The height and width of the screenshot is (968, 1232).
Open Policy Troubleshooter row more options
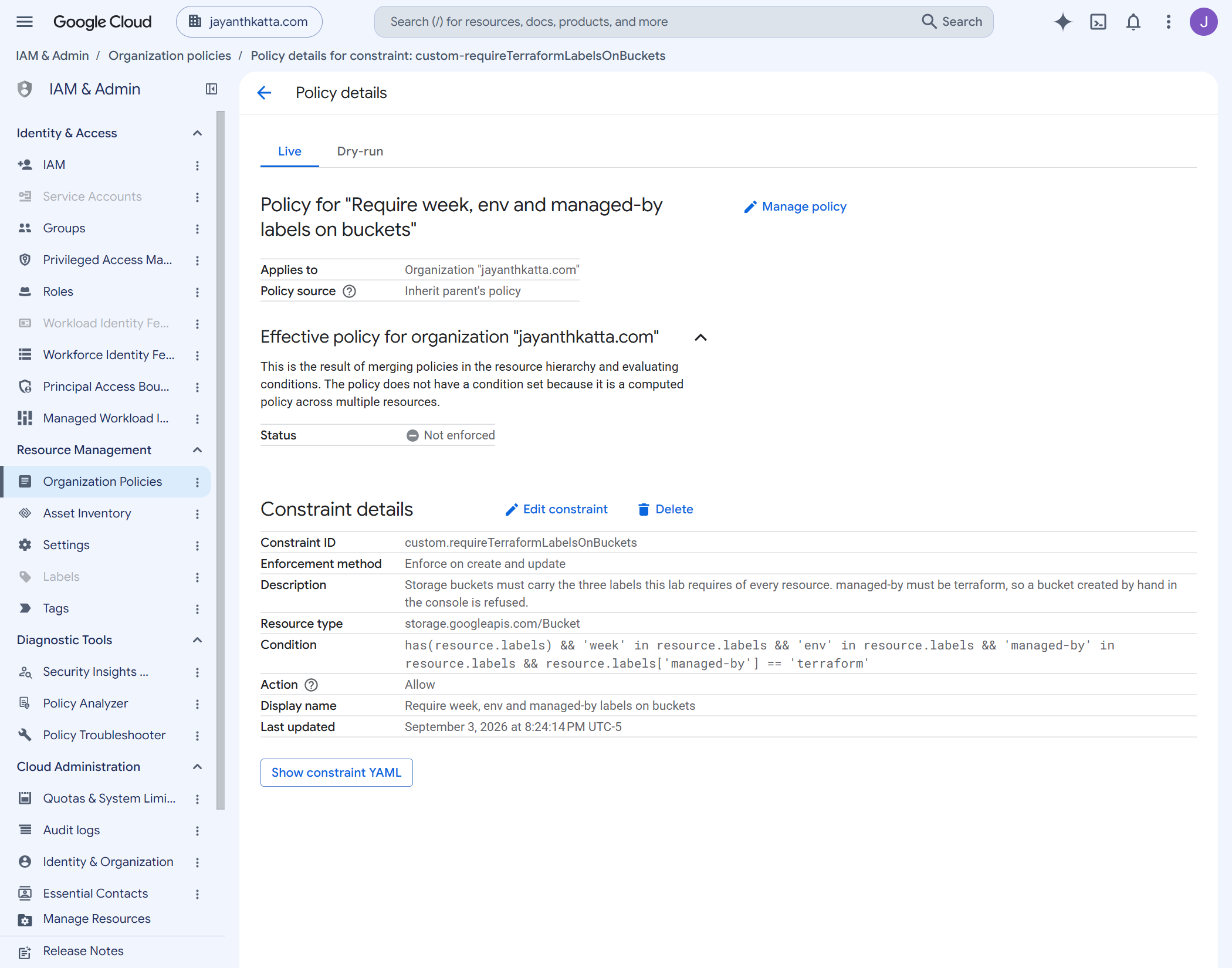197,736
